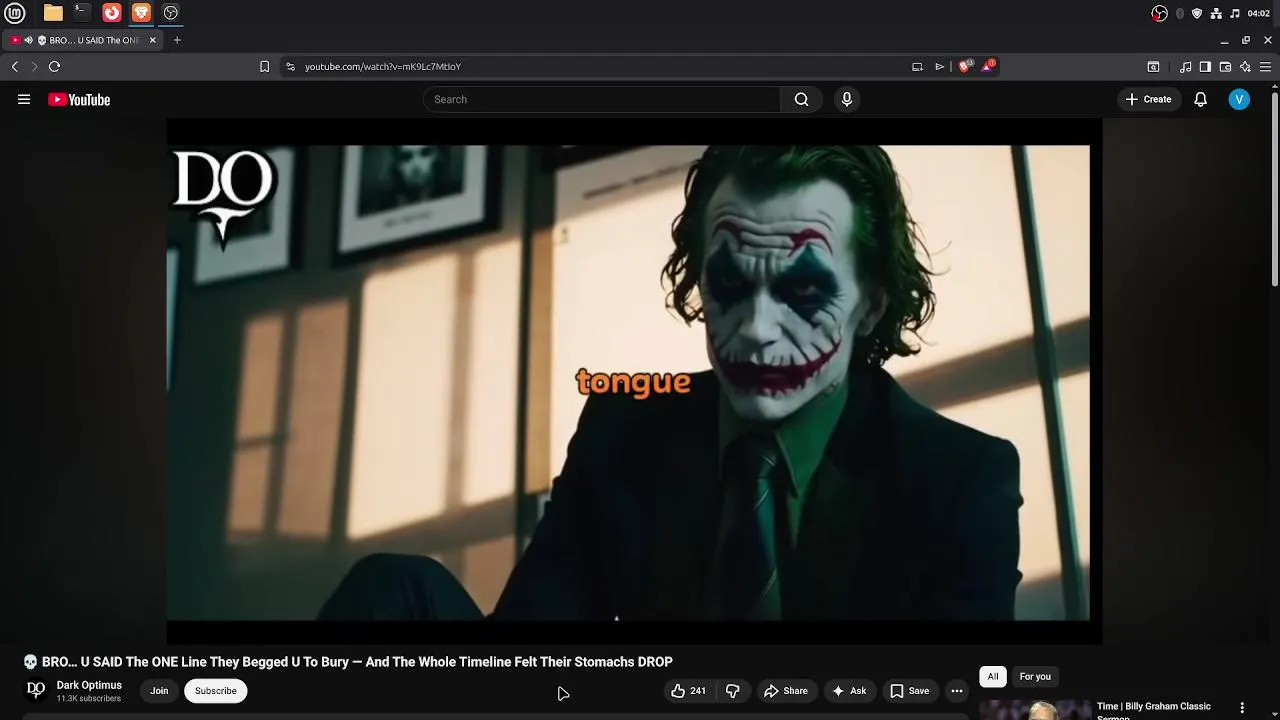Open more actions menu beside Save
This screenshot has height=720, width=1280.
pyautogui.click(x=957, y=691)
